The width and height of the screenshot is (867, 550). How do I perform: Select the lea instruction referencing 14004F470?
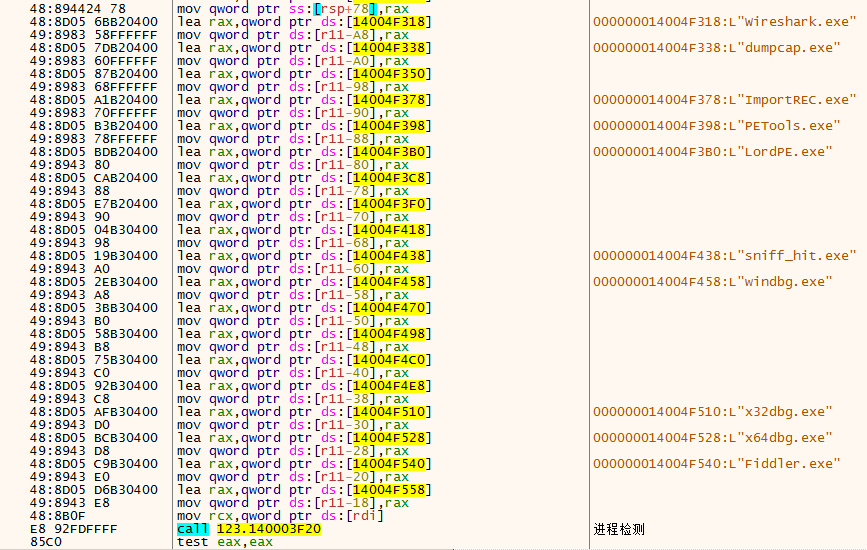[304, 308]
